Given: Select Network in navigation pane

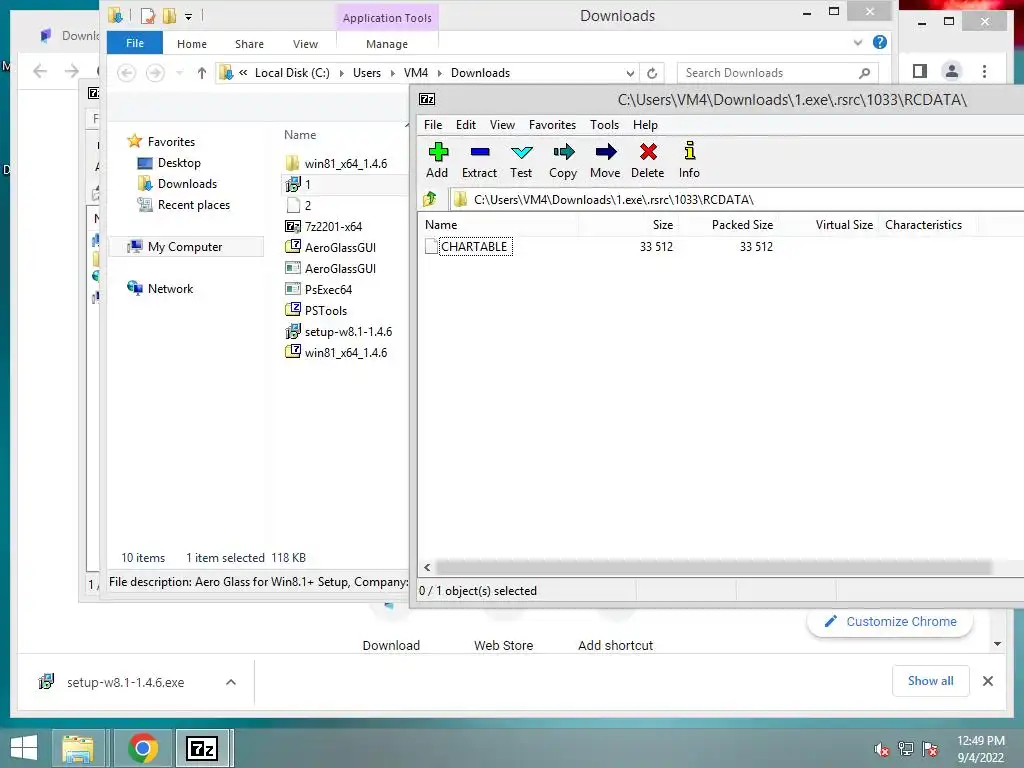Looking at the screenshot, I should click(x=170, y=289).
